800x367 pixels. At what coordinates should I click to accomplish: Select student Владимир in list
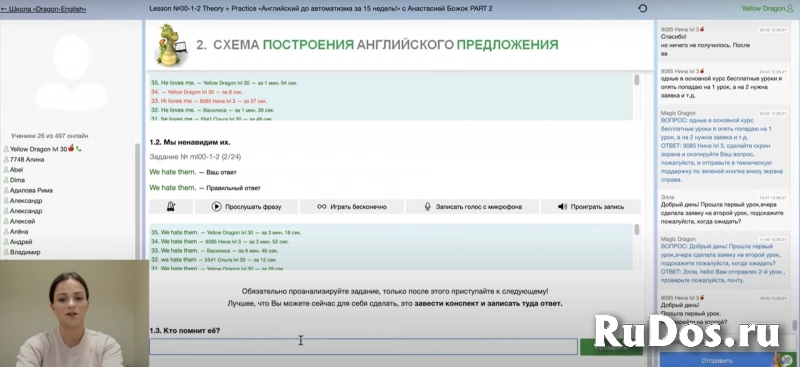pos(25,252)
